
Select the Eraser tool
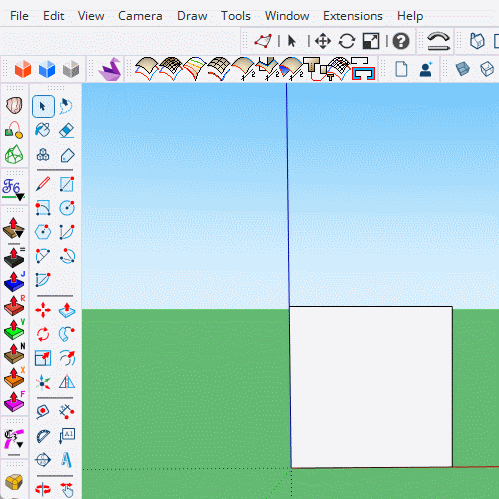pos(67,130)
